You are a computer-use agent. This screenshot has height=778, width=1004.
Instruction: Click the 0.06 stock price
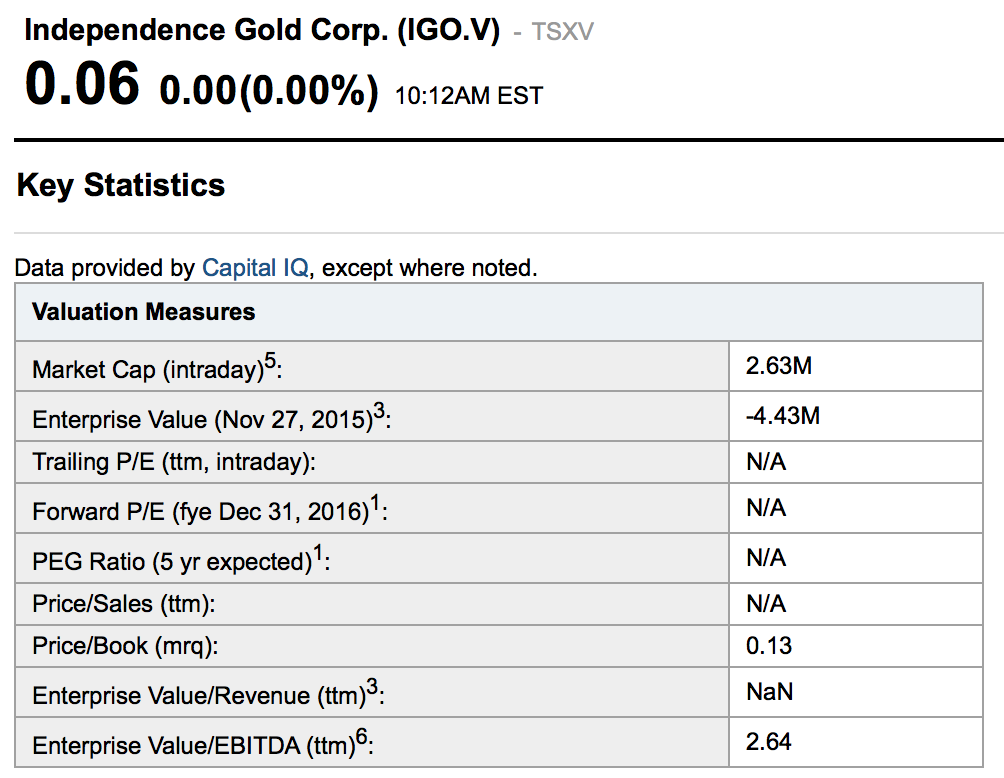point(82,84)
